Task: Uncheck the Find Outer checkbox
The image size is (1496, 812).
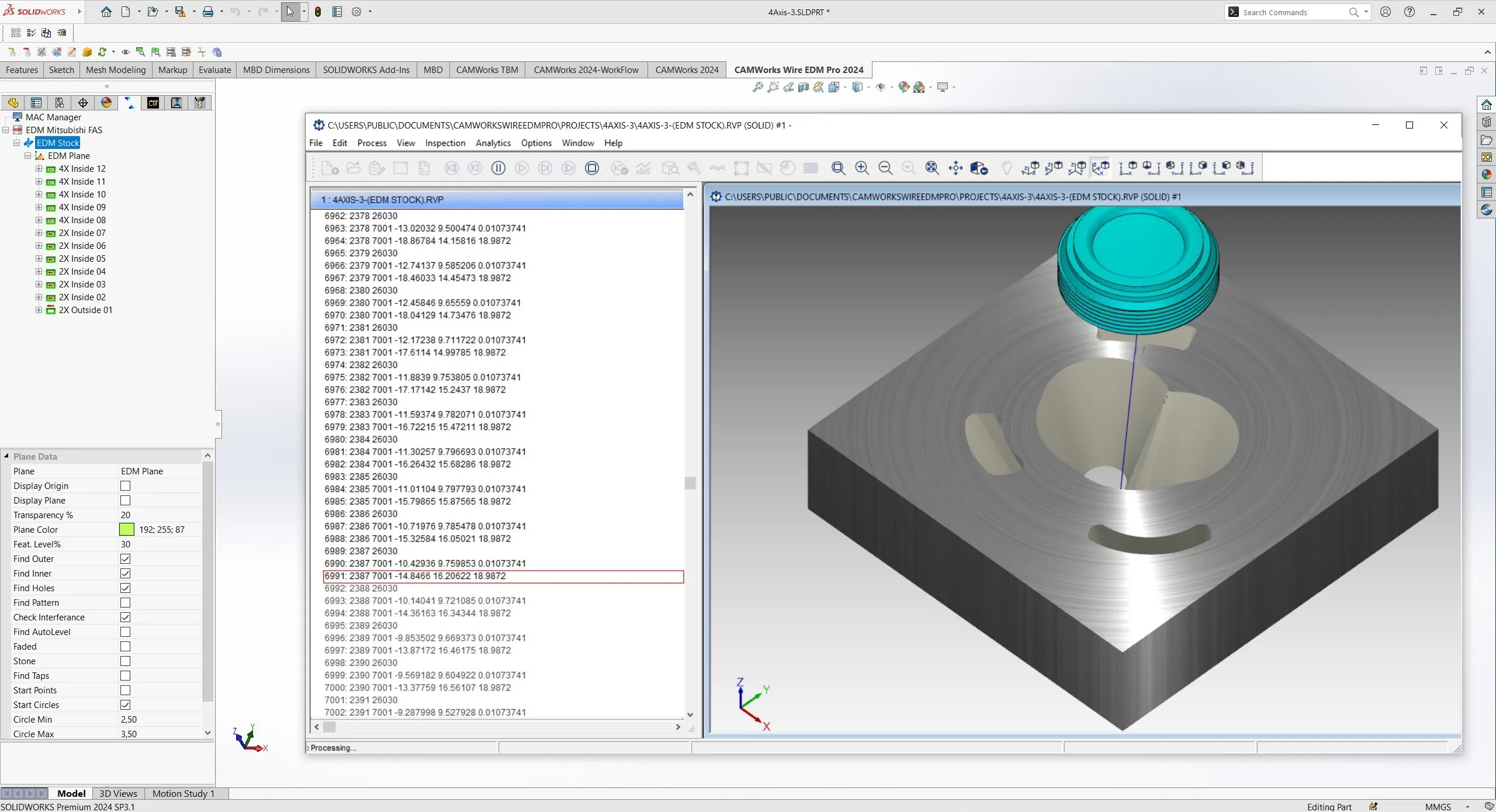Action: 125,559
